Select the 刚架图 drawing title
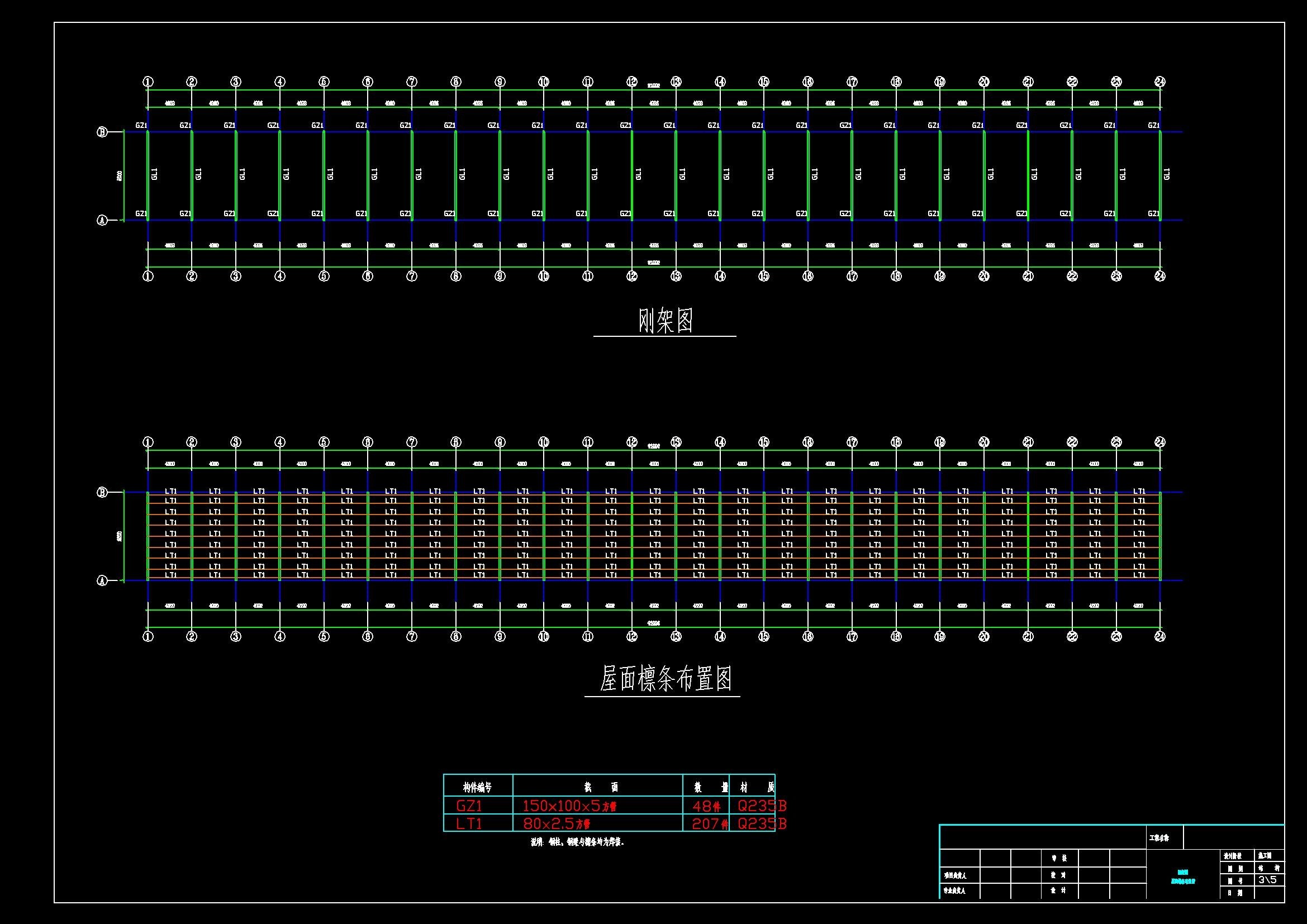This screenshot has width=1307, height=924. (x=666, y=320)
